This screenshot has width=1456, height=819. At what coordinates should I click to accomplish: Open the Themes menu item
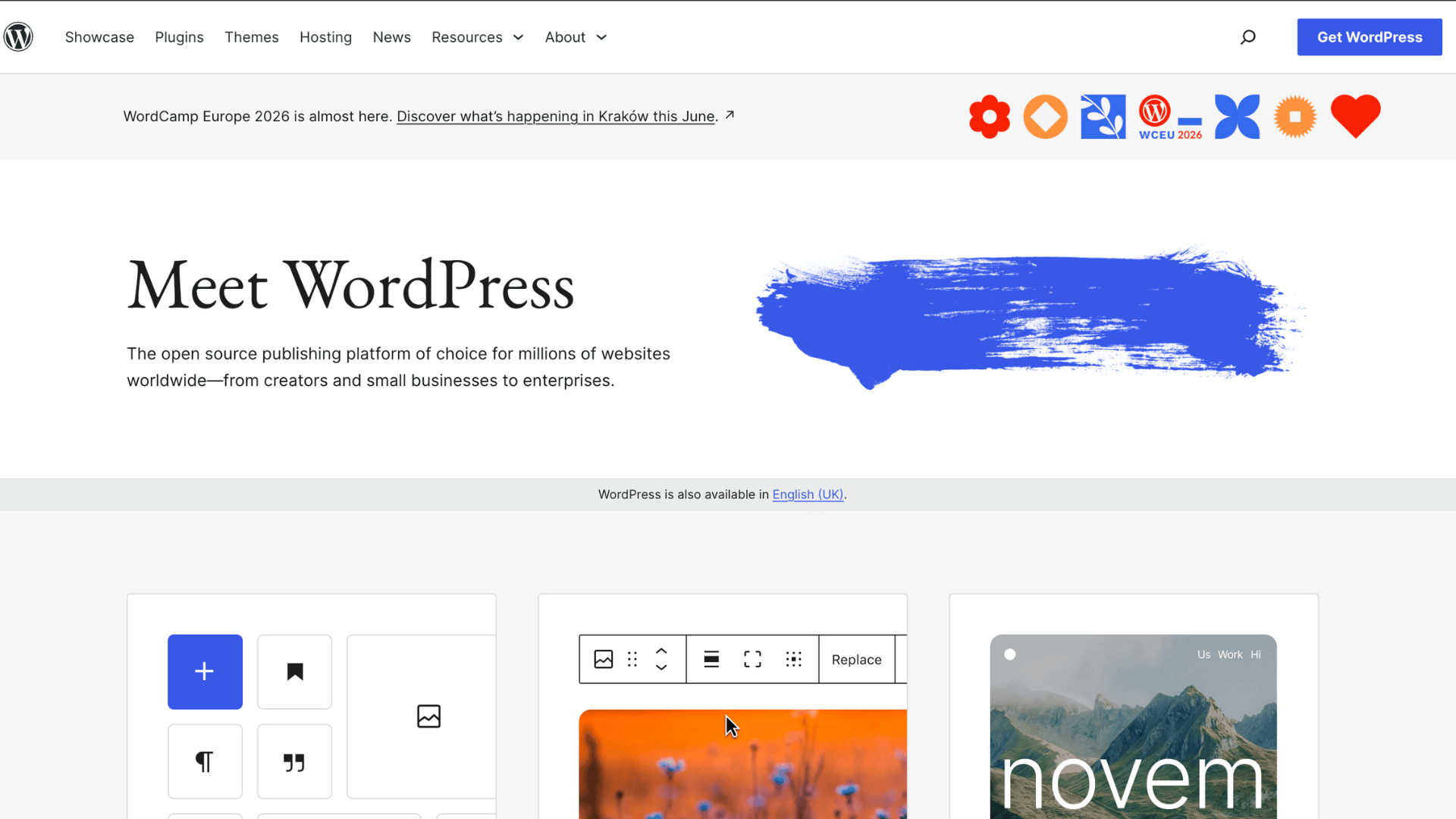coord(252,37)
